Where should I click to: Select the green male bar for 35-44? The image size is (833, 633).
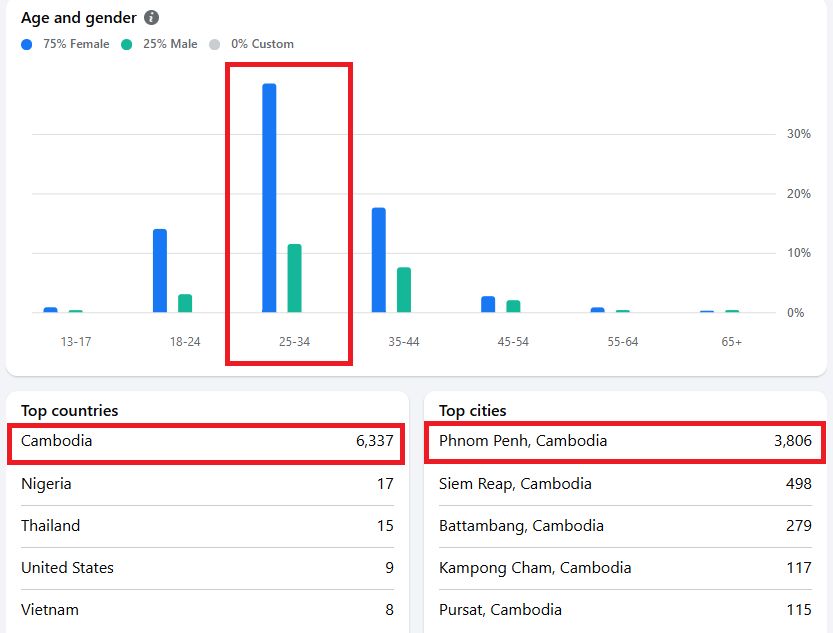coord(404,290)
